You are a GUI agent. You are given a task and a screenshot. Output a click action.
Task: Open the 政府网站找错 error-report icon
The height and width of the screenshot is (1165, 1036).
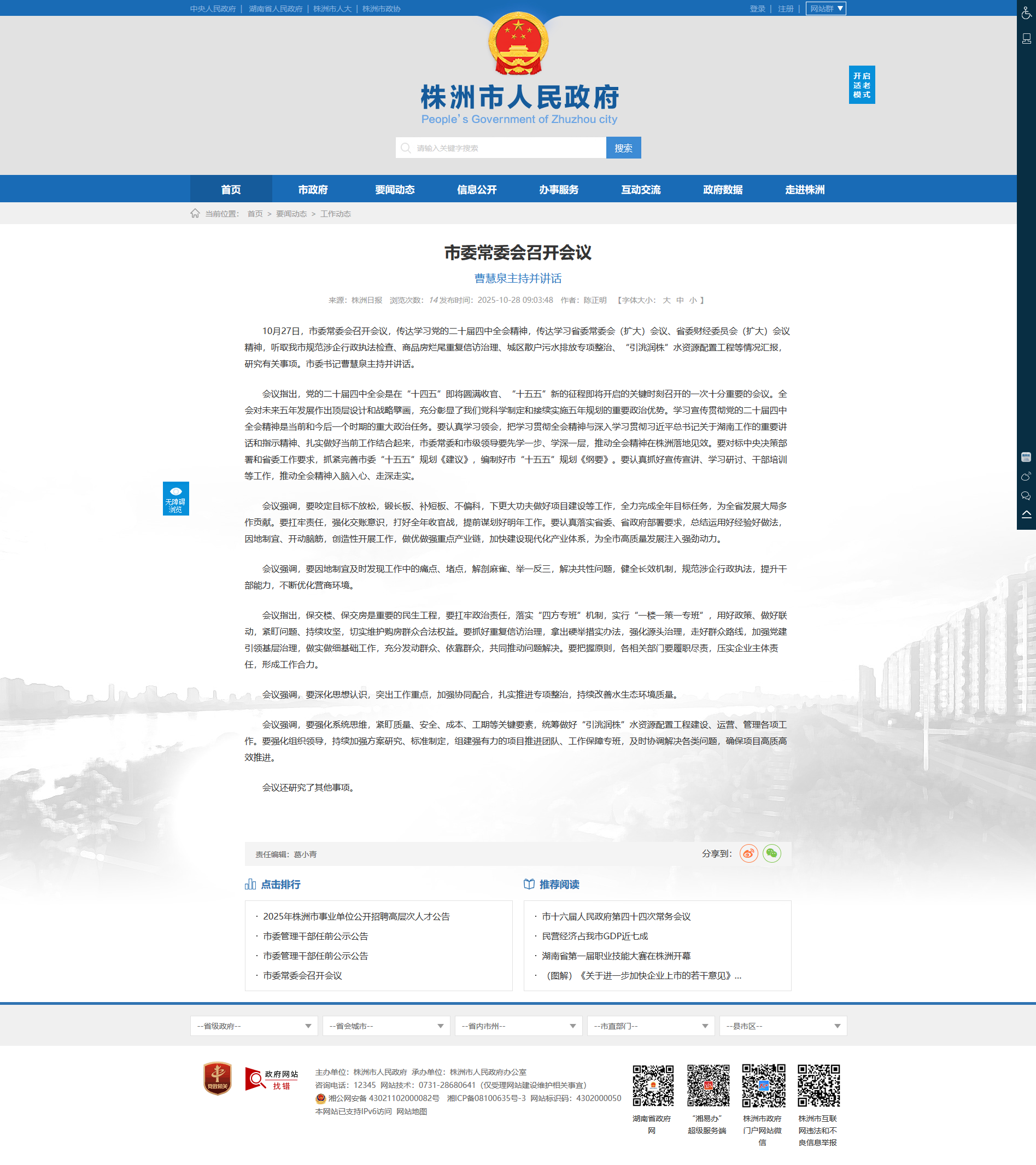271,1079
